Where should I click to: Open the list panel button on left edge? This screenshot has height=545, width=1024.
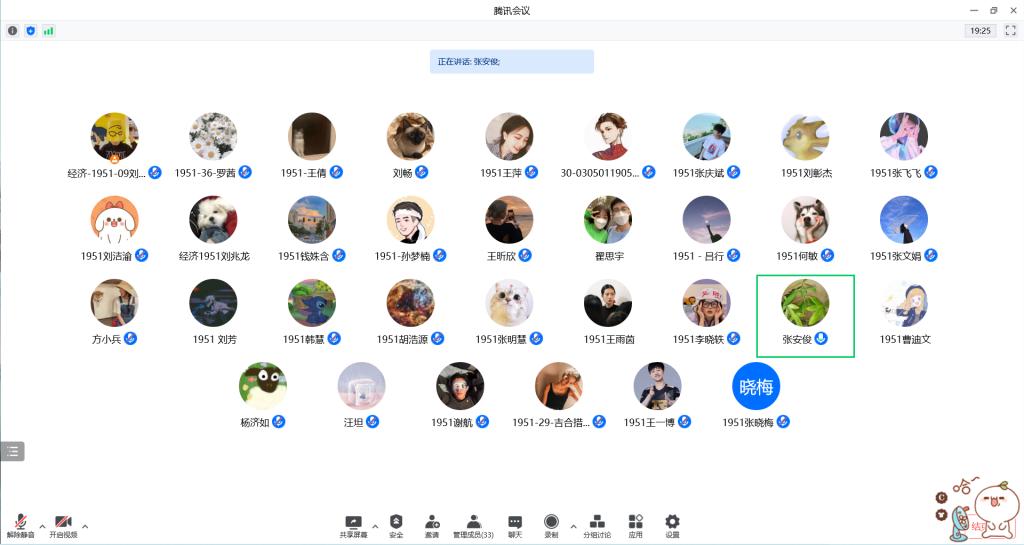coord(12,451)
